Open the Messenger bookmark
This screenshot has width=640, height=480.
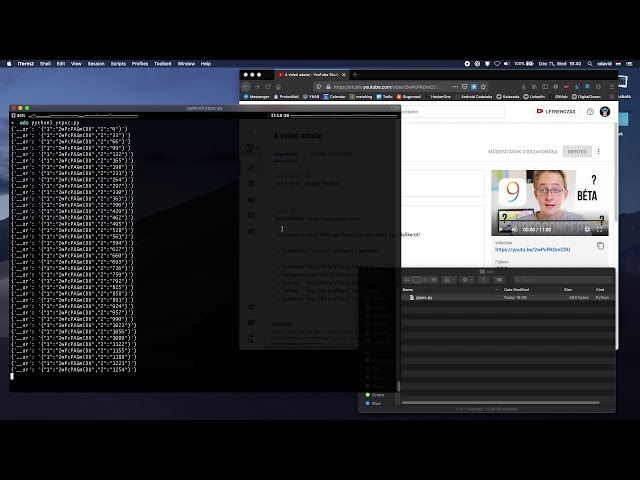(256, 97)
